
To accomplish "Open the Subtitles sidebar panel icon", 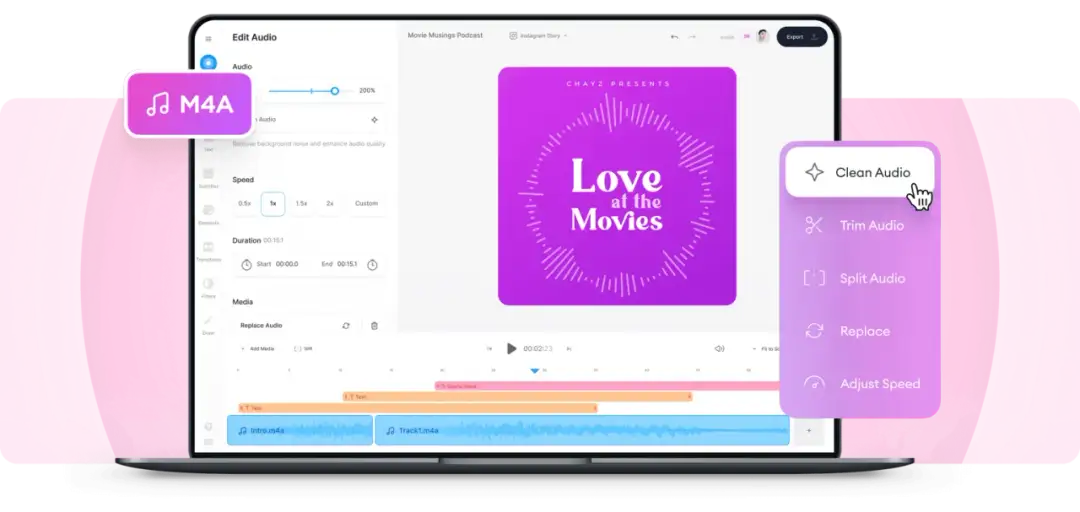I will point(208,174).
